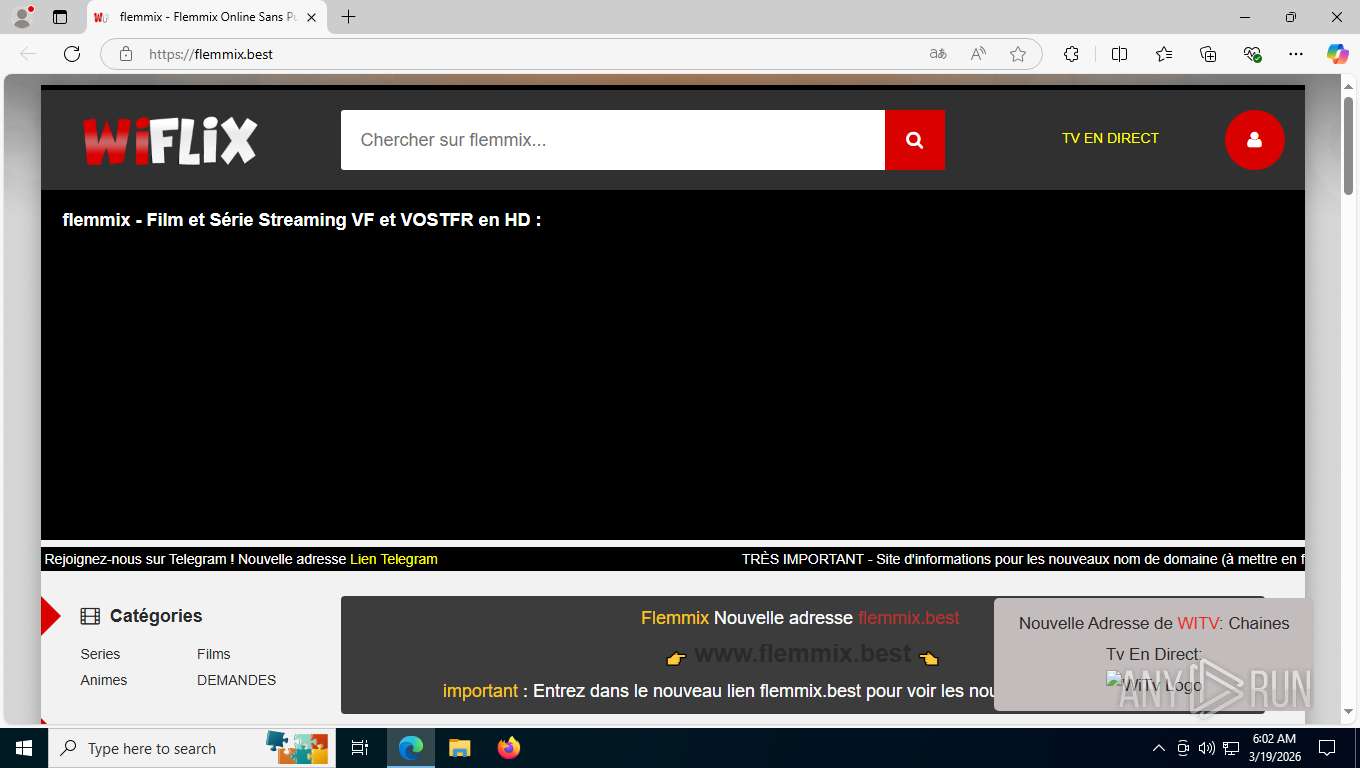Add page to favorites star icon
Screen dimensions: 1360x768
(1018, 54)
